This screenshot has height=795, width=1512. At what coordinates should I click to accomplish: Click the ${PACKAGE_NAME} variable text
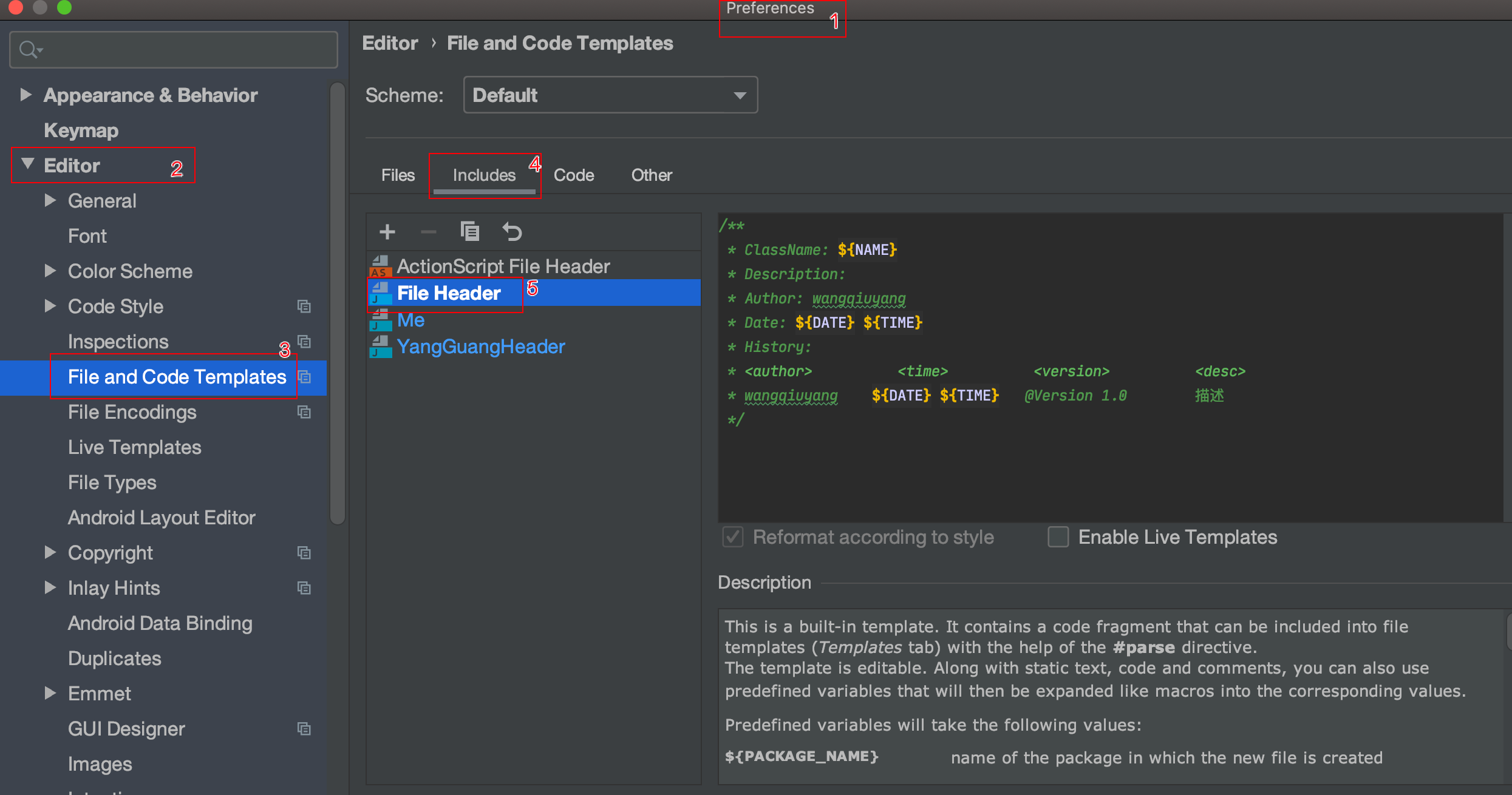coord(802,757)
